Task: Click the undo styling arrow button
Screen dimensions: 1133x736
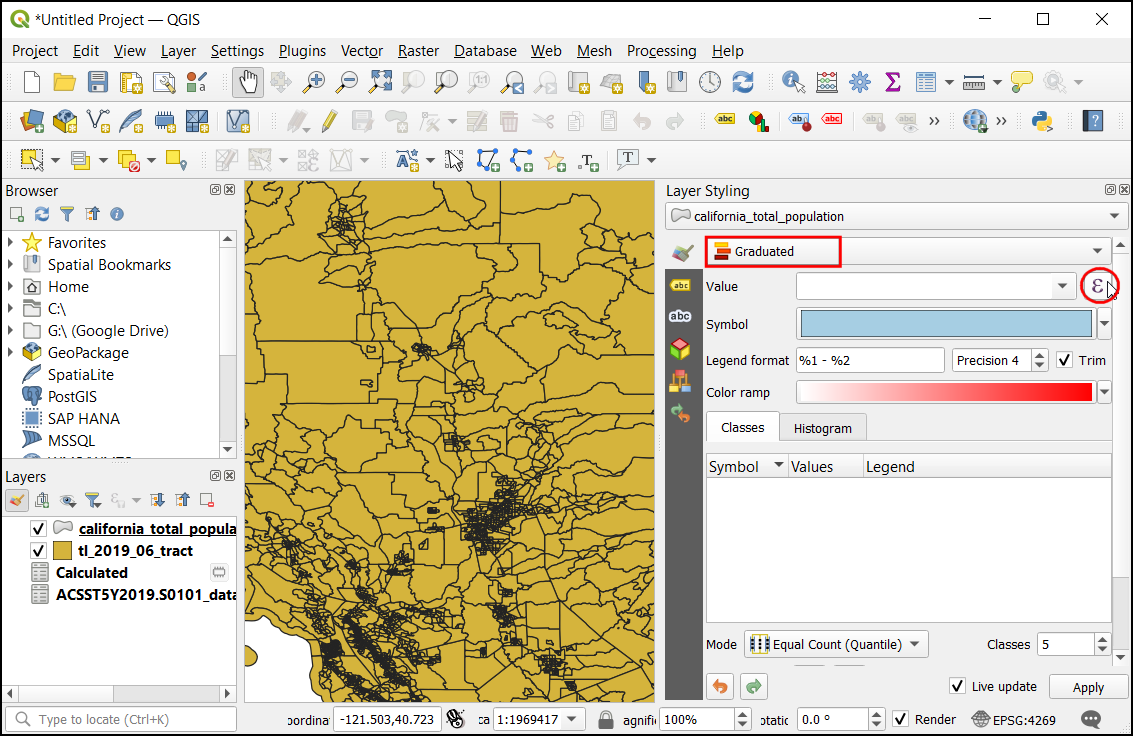Action: tap(720, 687)
